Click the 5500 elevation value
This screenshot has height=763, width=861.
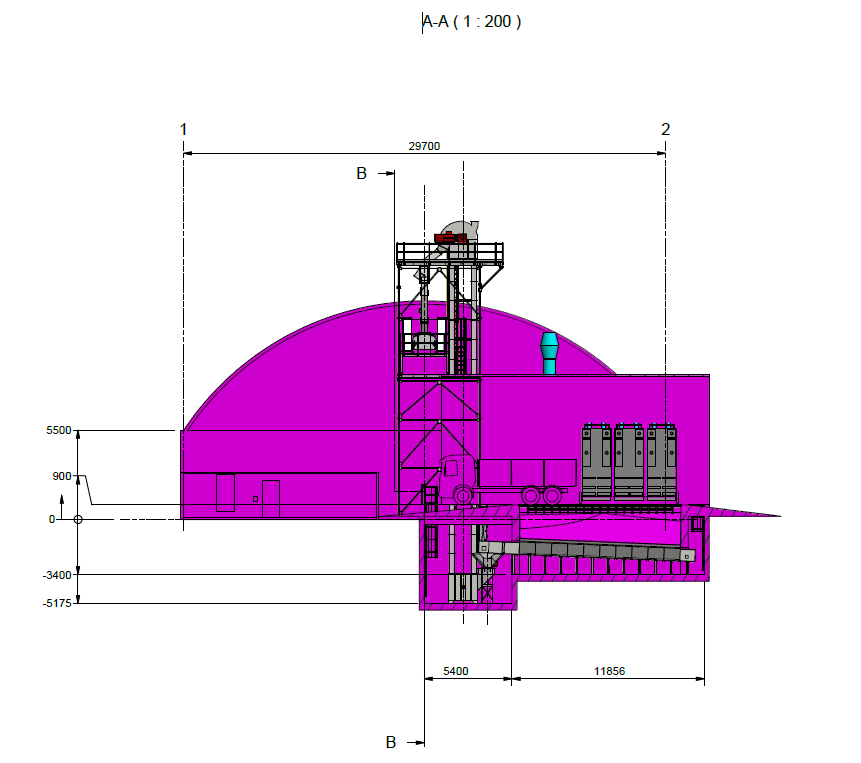coord(59,430)
